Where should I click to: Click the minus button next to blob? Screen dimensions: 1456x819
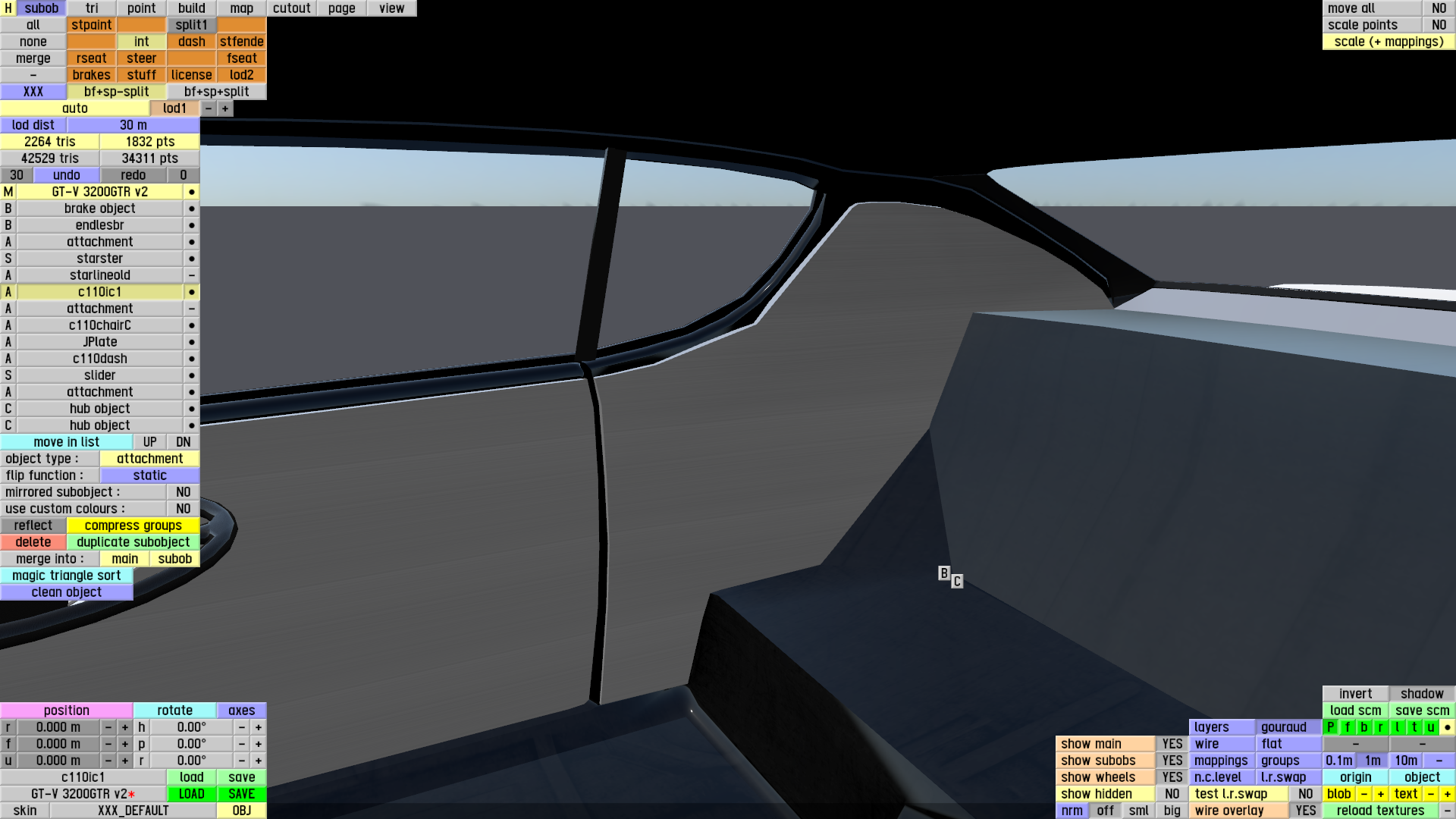[1363, 794]
